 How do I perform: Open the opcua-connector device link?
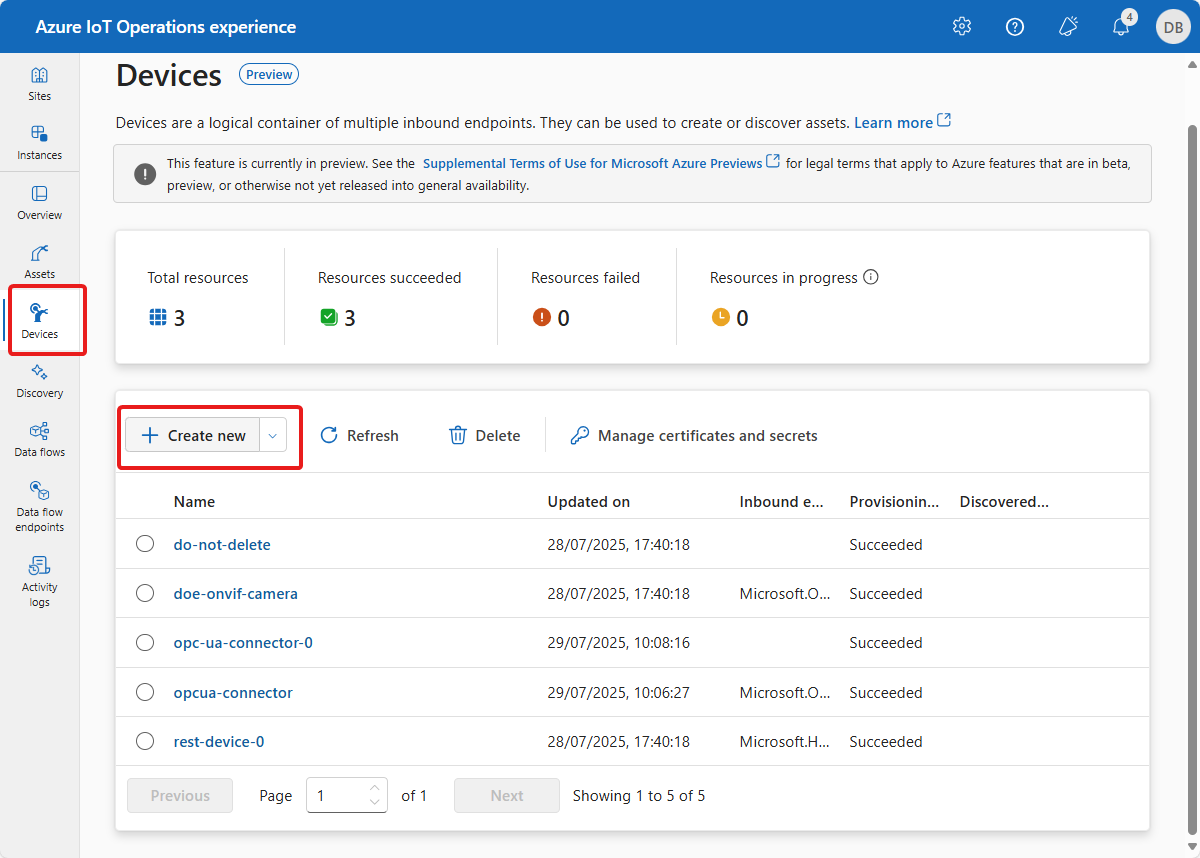tap(233, 692)
